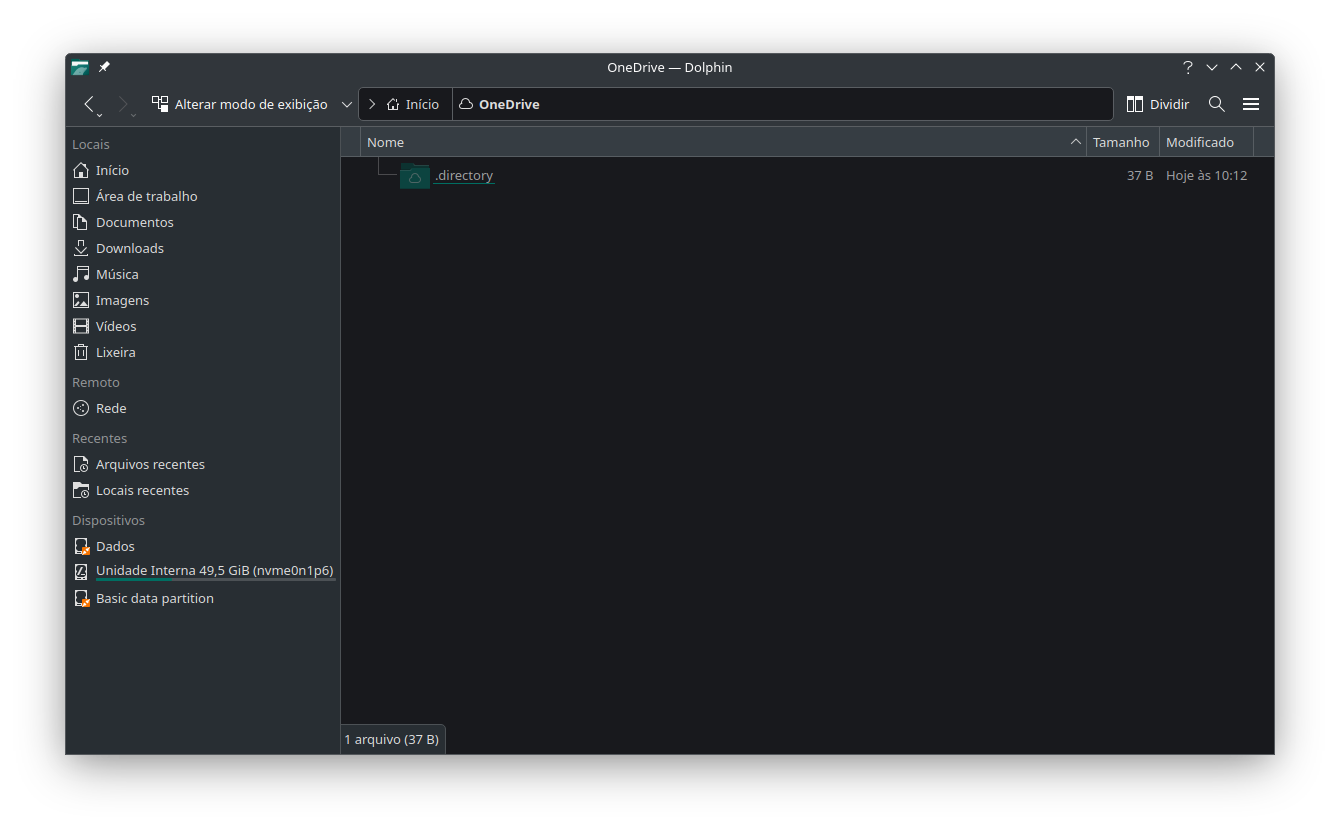
Task: Open Área de trabalho in sidebar
Action: pos(203,196)
